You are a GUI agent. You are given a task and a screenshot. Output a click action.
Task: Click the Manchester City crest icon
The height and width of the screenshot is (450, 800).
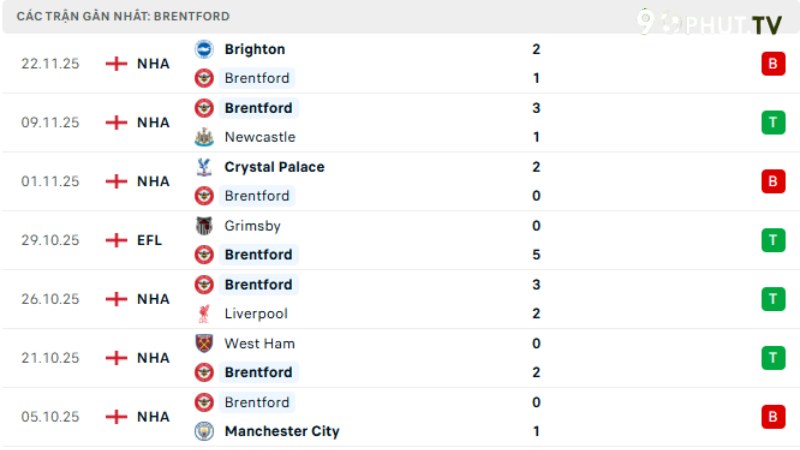[204, 431]
